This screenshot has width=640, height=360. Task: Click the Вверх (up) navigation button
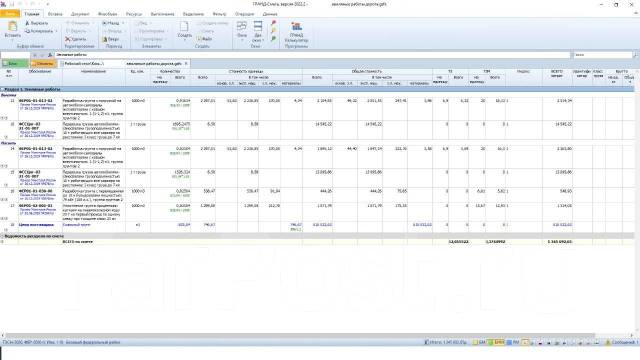[111, 39]
